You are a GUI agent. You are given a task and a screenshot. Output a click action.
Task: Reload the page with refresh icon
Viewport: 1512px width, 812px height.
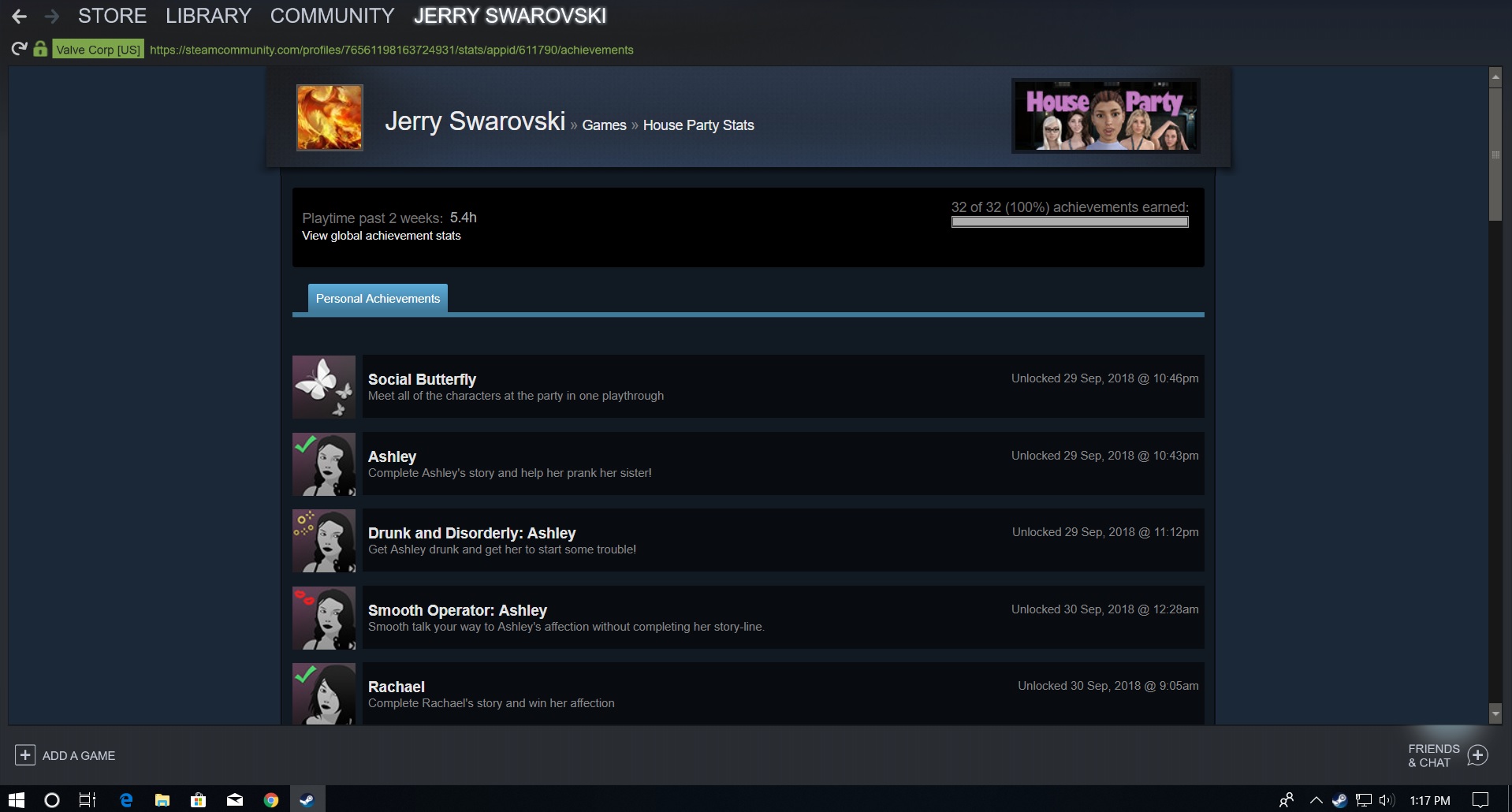(x=19, y=49)
